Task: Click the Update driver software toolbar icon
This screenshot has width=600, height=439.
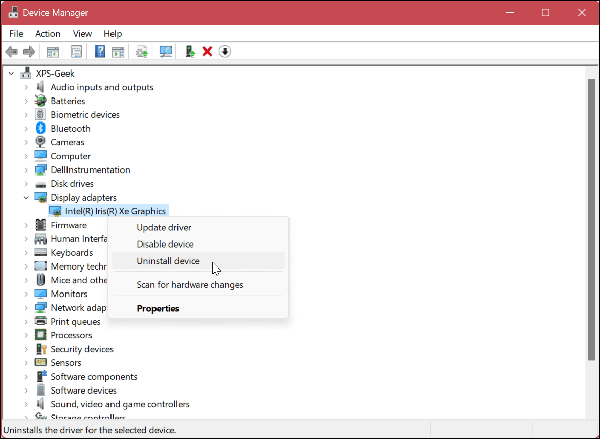Action: (x=142, y=52)
